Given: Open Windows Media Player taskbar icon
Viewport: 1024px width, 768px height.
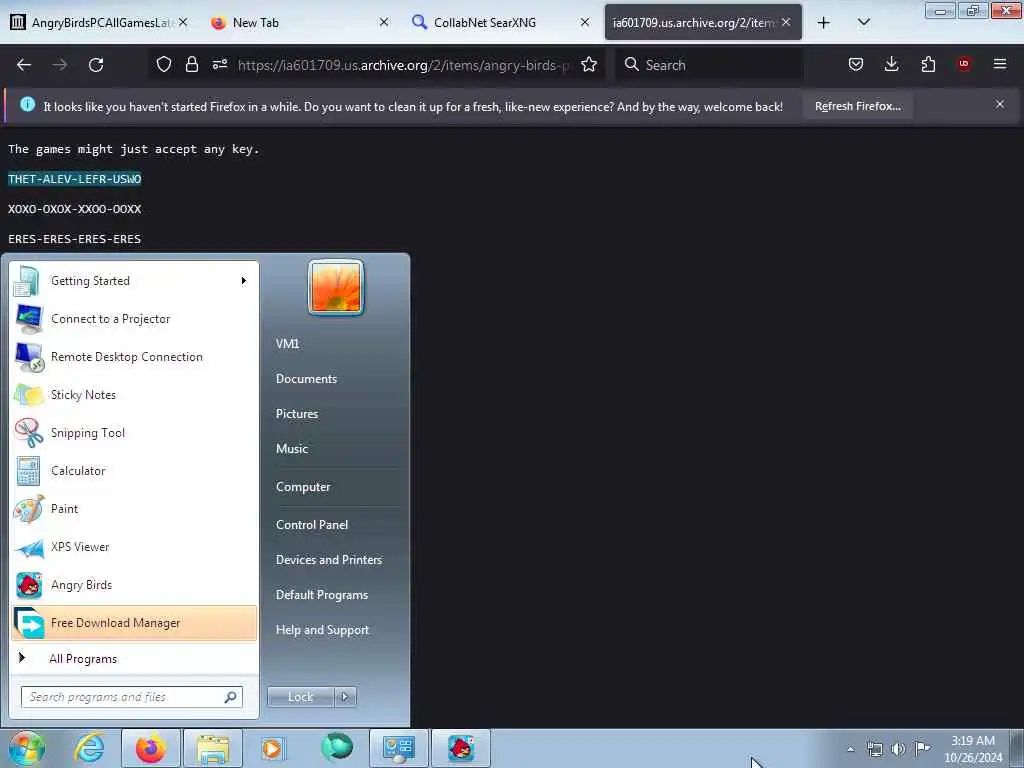Looking at the screenshot, I should point(273,748).
